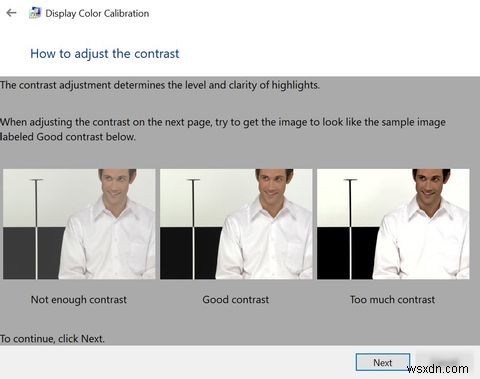
Task: Click the sentence about clarity of highlights
Action: click(160, 85)
